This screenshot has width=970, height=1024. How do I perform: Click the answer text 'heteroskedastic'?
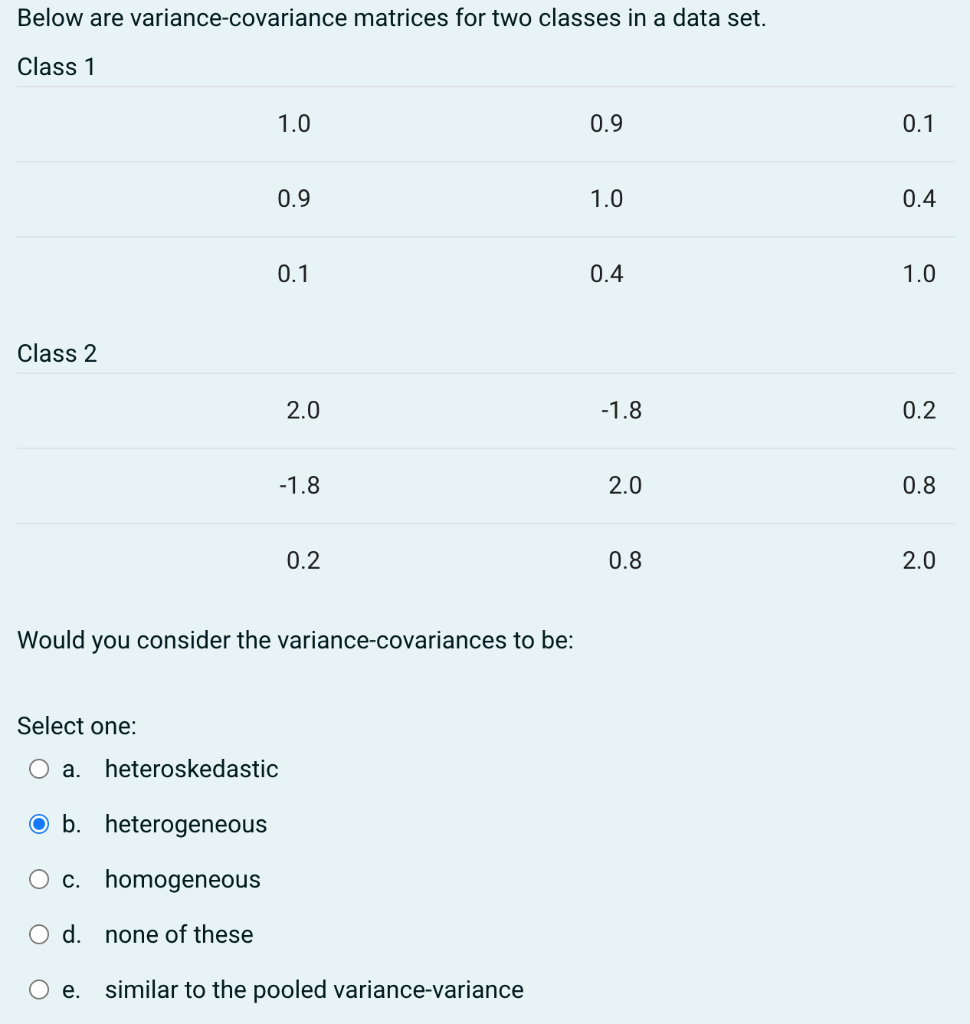coord(191,769)
